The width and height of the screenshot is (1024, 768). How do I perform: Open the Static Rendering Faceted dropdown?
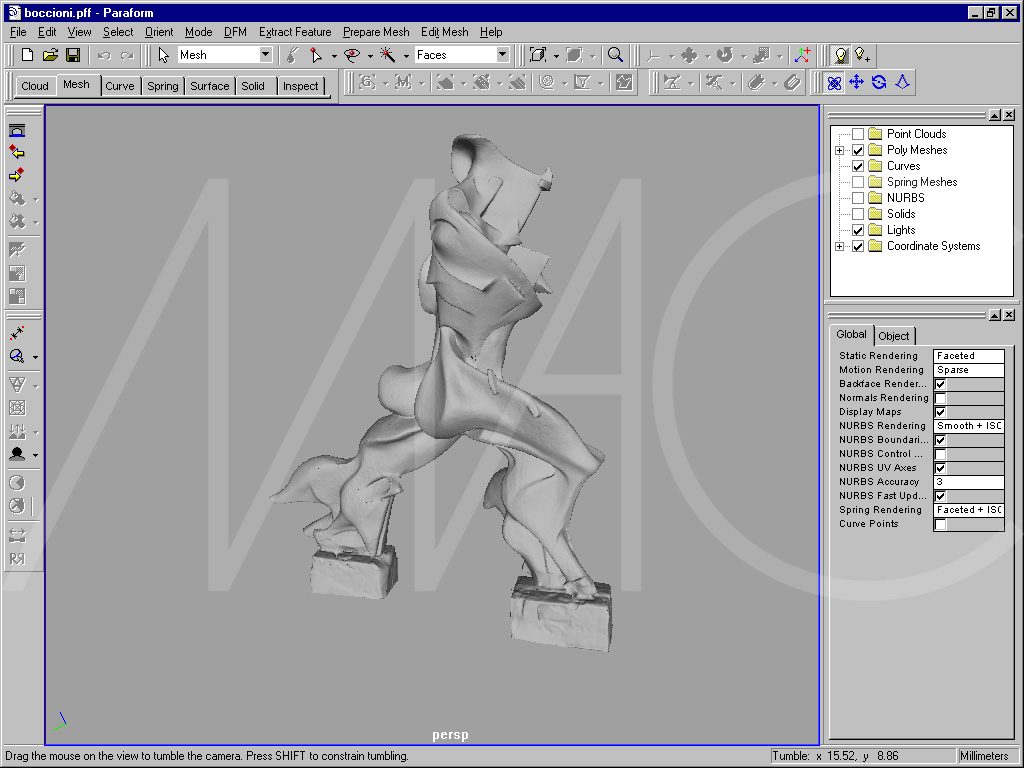click(x=968, y=356)
